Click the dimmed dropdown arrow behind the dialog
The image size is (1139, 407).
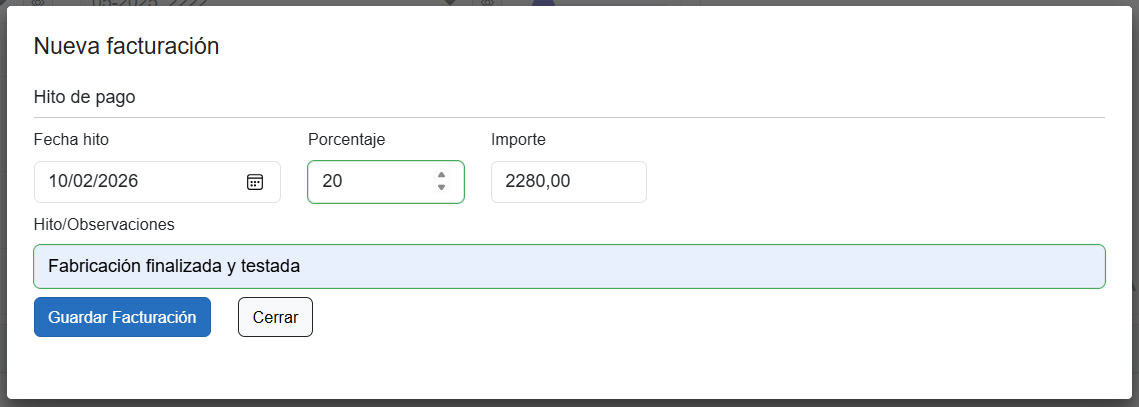pyautogui.click(x=449, y=3)
